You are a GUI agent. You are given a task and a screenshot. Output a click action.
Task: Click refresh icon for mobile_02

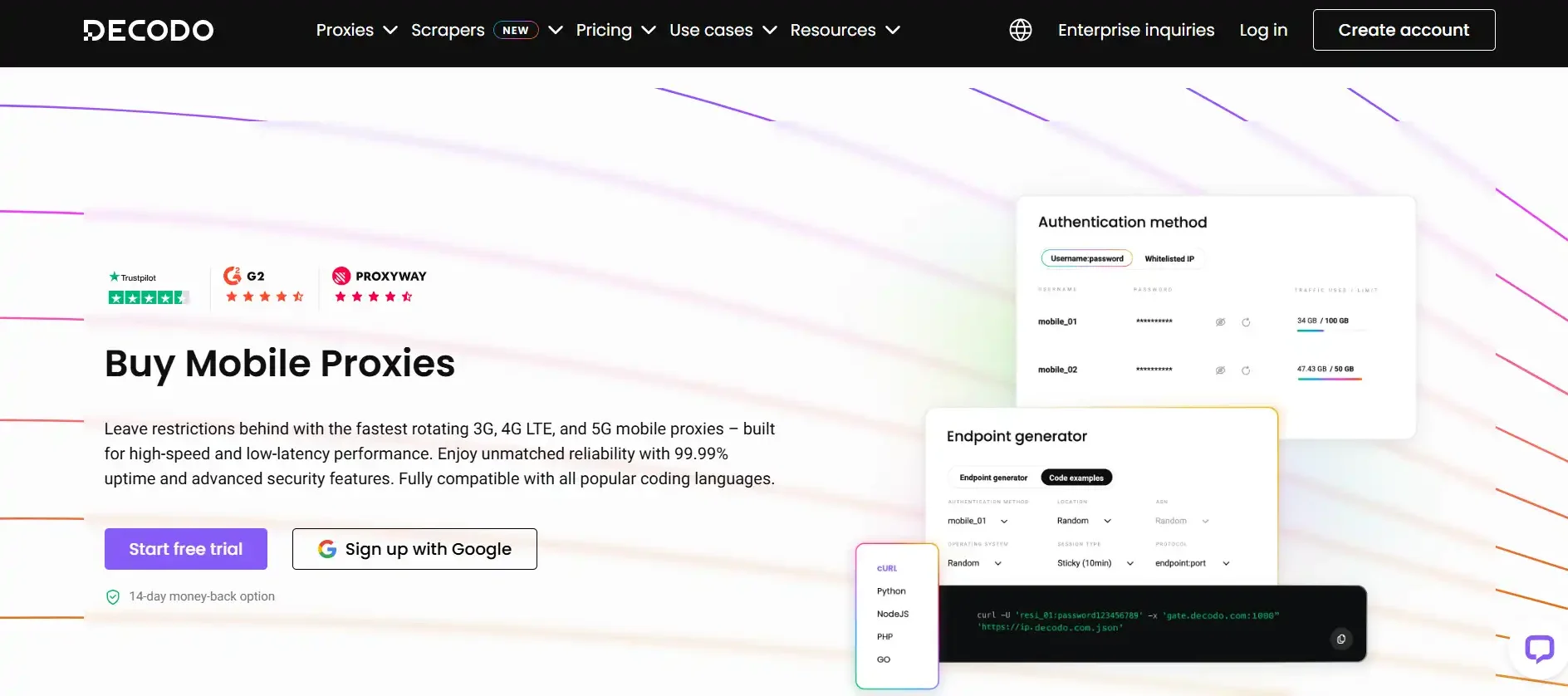point(1246,370)
